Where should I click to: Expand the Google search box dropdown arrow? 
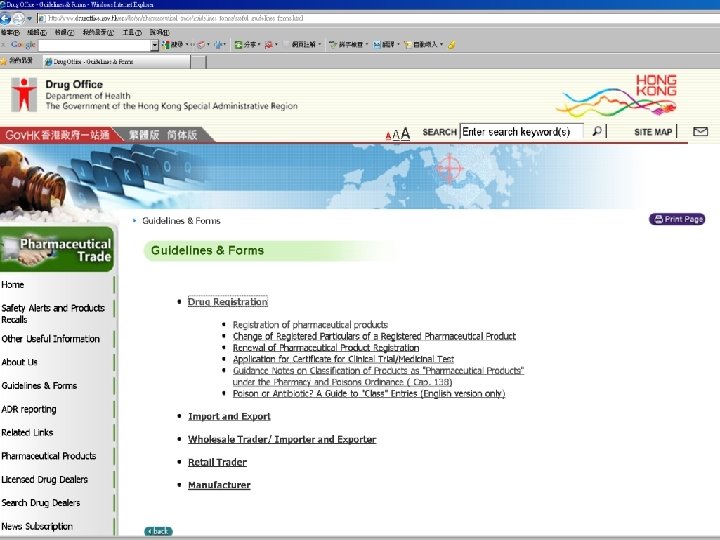155,45
